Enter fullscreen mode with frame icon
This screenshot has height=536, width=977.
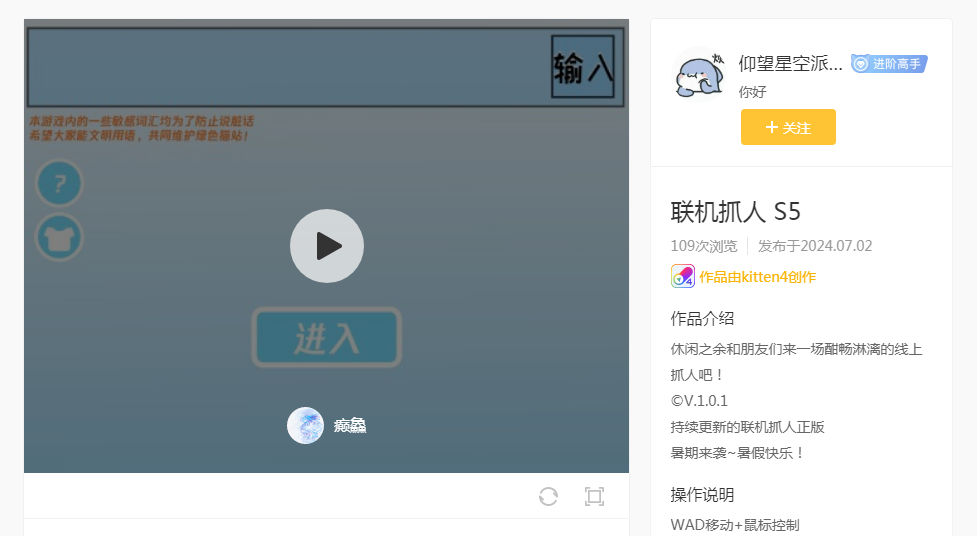coord(594,497)
